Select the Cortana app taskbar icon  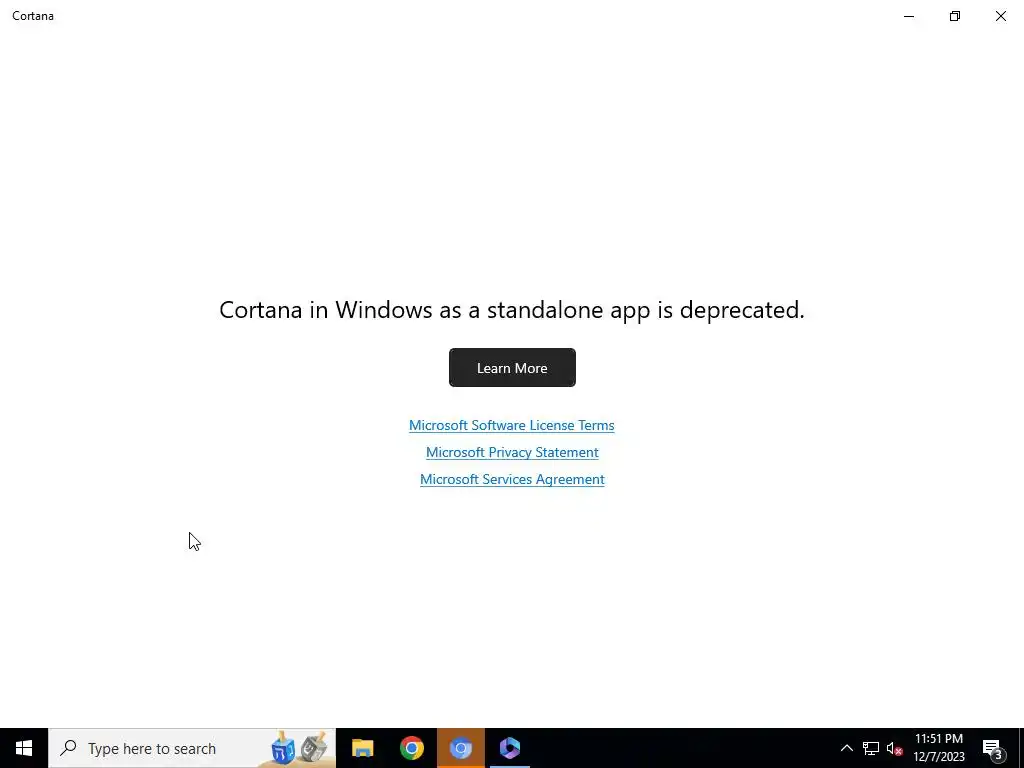tap(509, 748)
